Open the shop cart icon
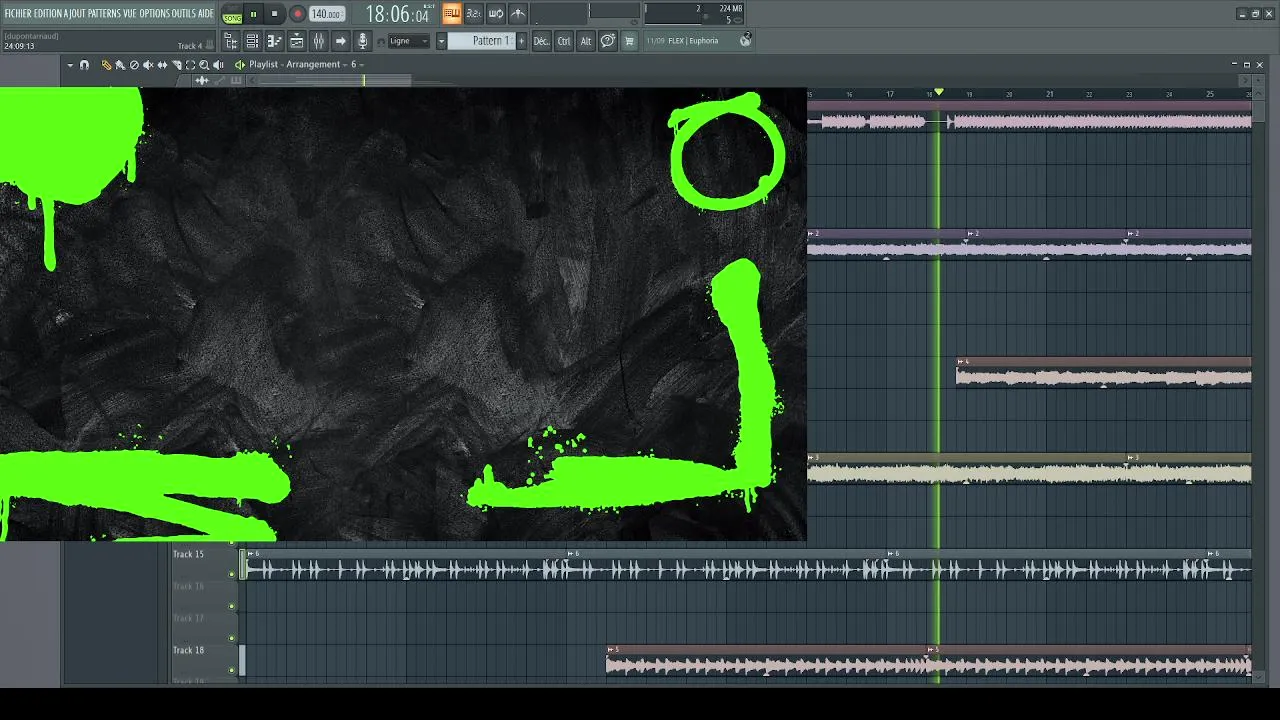 (629, 41)
